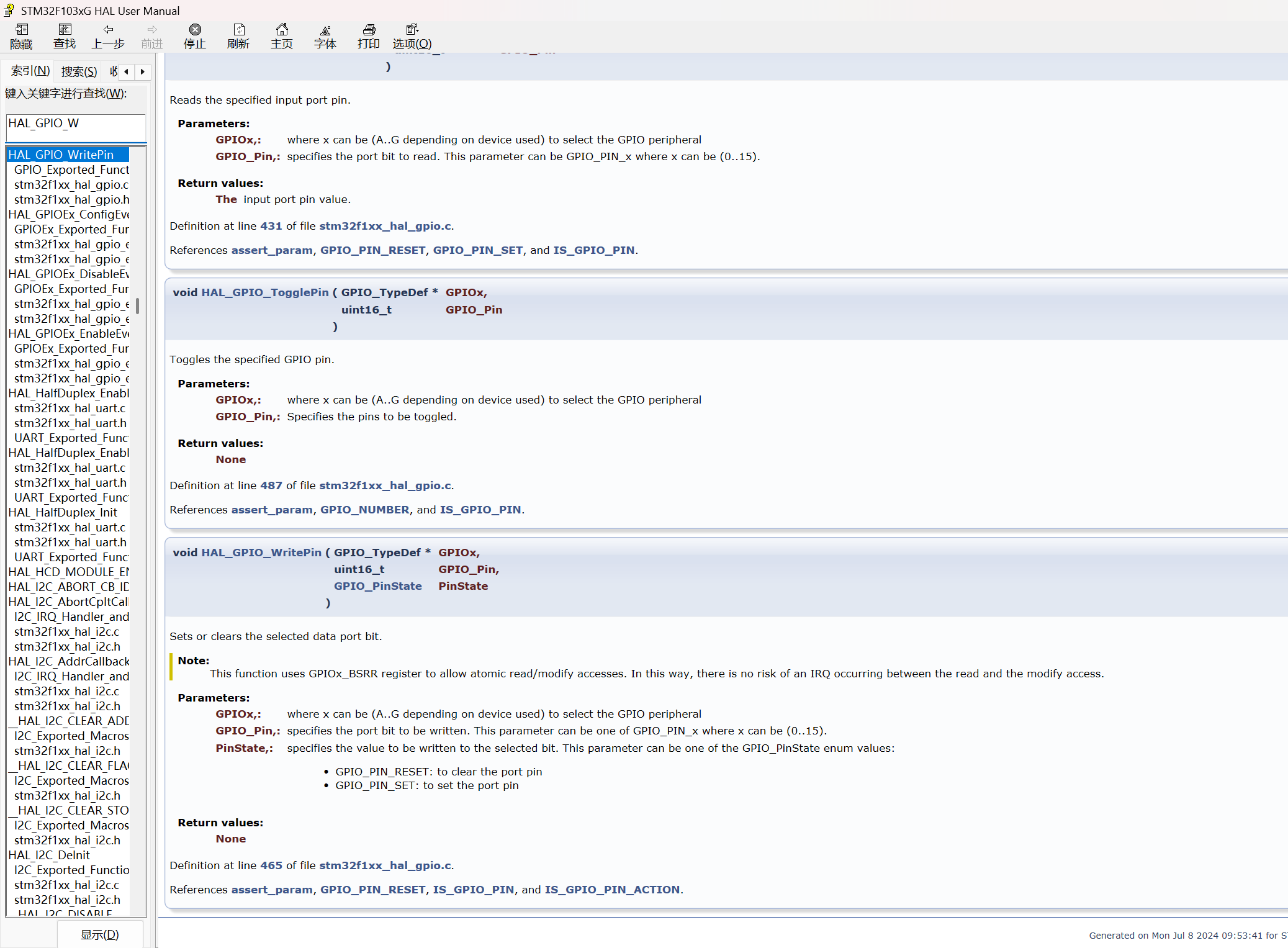Image resolution: width=1288 pixels, height=948 pixels.
Task: Open the GPIO_NUMBER reference link
Action: coord(365,510)
